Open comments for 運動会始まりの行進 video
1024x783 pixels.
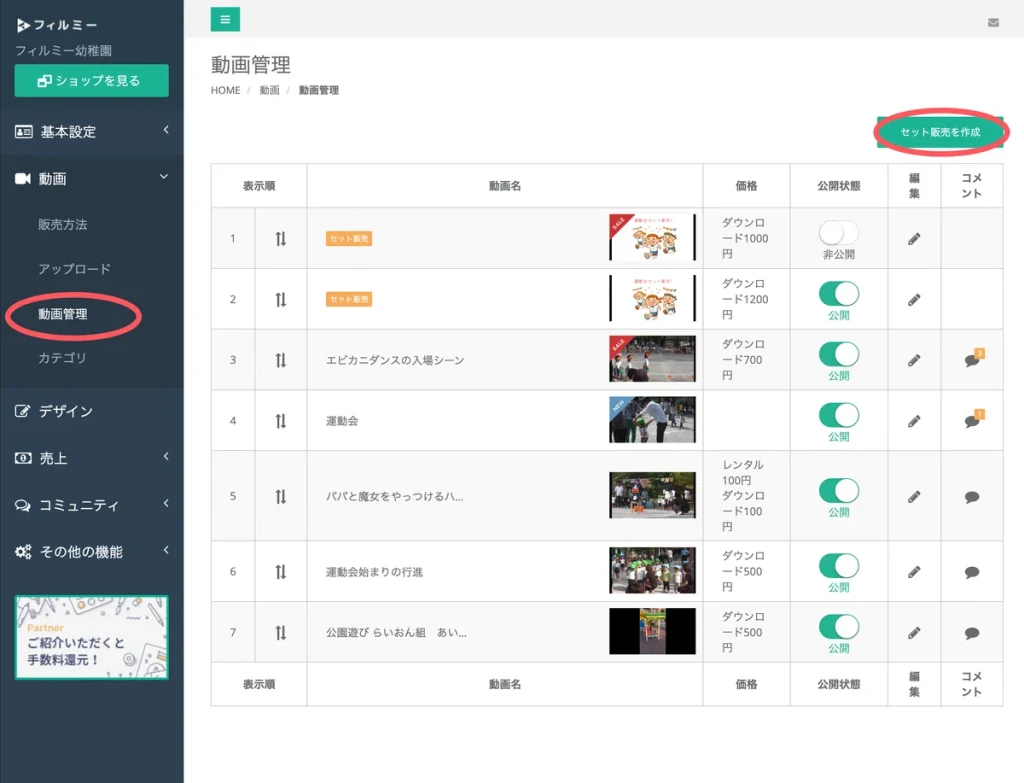[x=971, y=572]
